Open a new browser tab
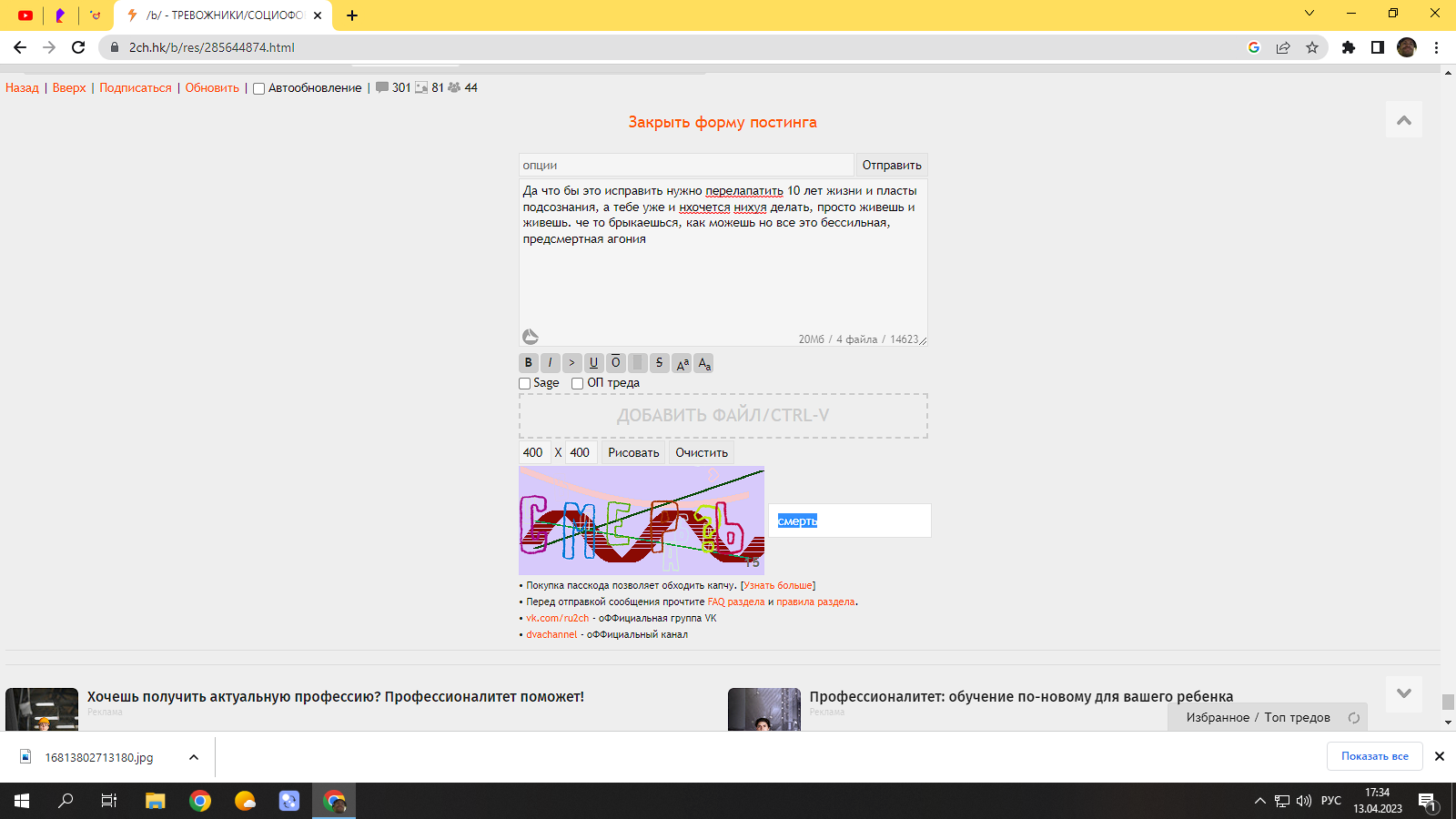The width and height of the screenshot is (1456, 819). tap(352, 15)
